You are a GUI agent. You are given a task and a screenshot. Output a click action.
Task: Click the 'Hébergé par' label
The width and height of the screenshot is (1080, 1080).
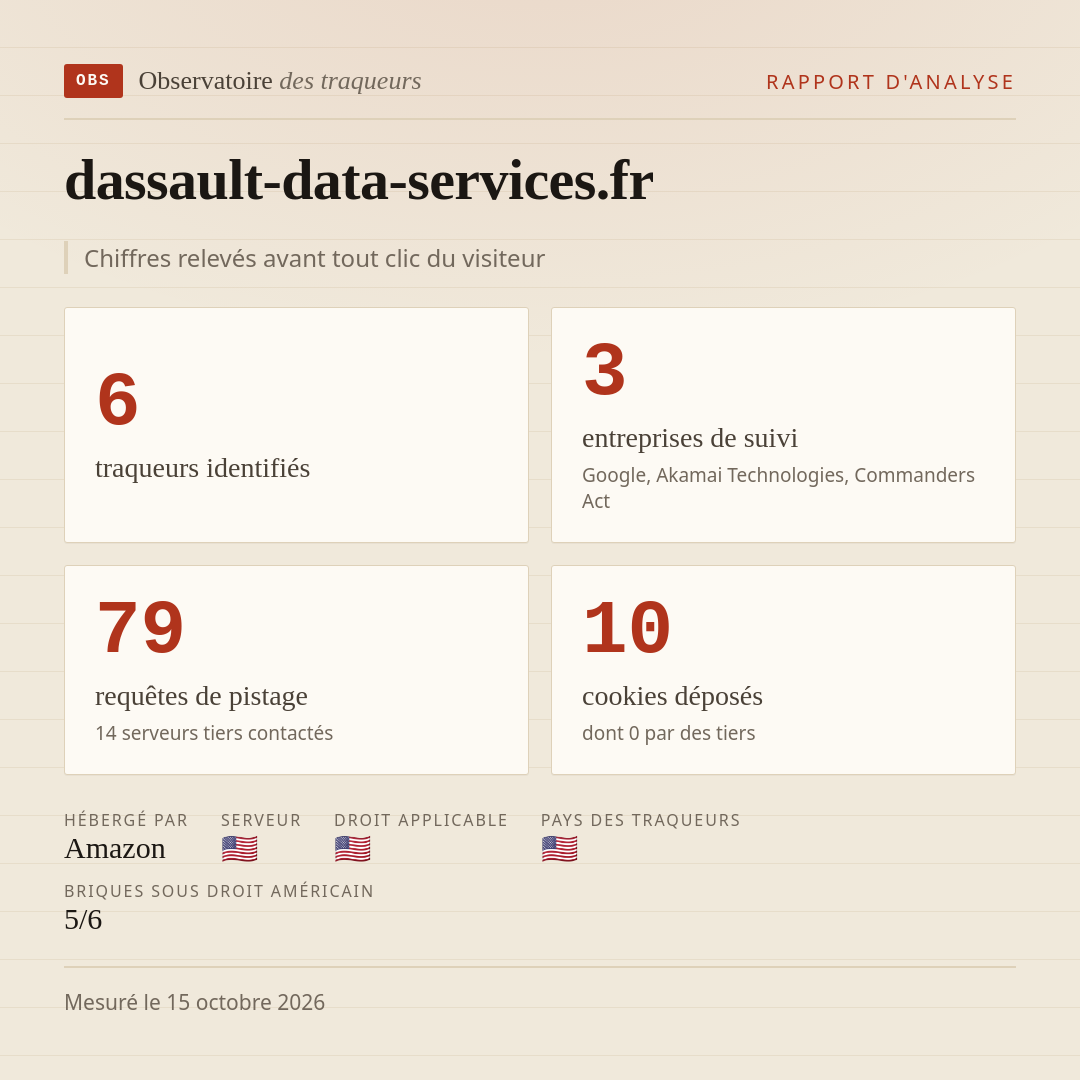[x=126, y=820]
